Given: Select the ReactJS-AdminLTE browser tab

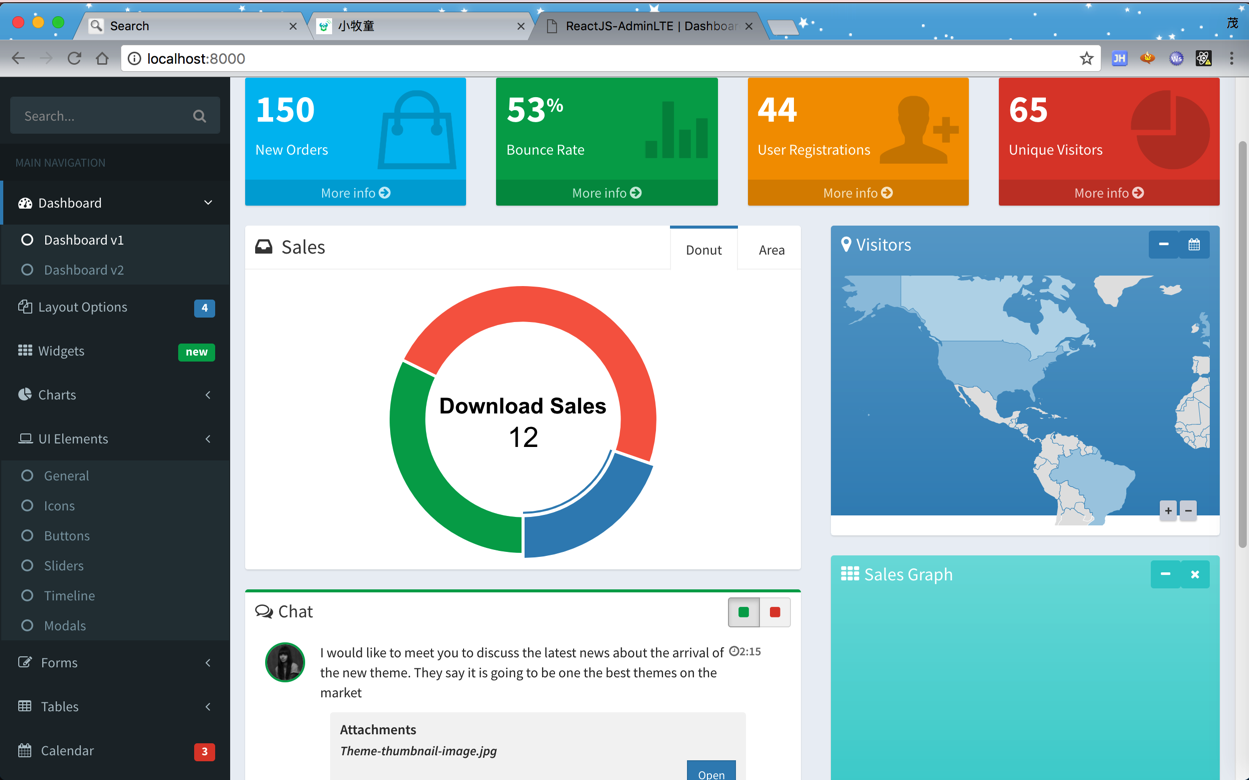Looking at the screenshot, I should 649,26.
